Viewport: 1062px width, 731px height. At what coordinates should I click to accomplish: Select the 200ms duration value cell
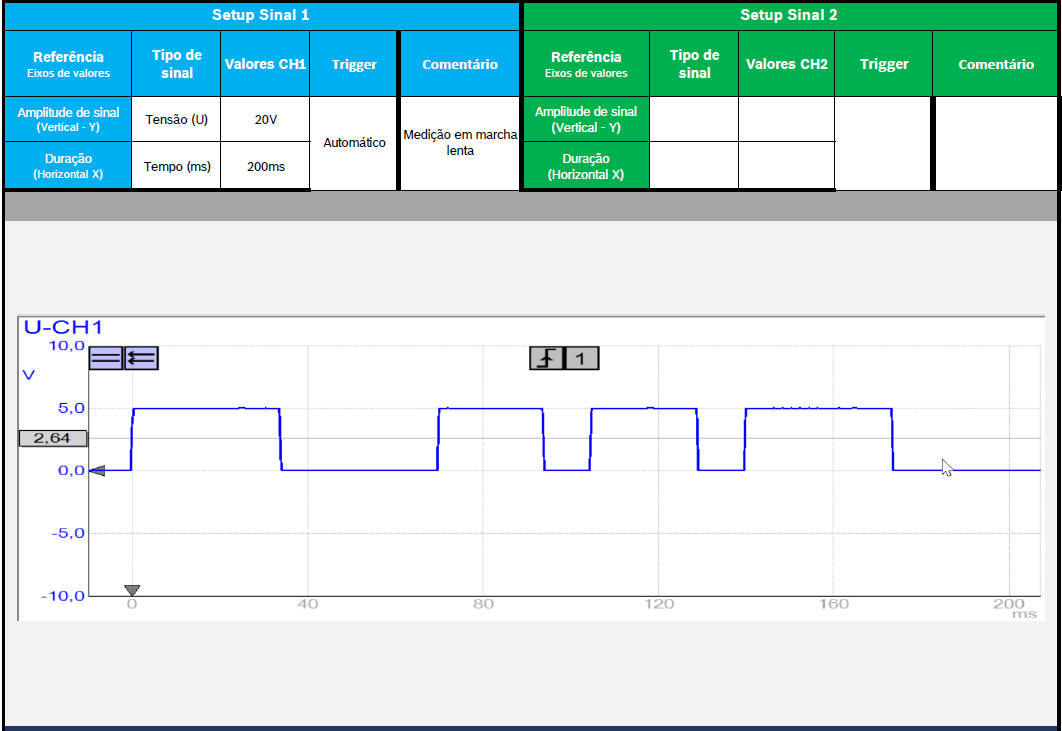click(x=265, y=167)
